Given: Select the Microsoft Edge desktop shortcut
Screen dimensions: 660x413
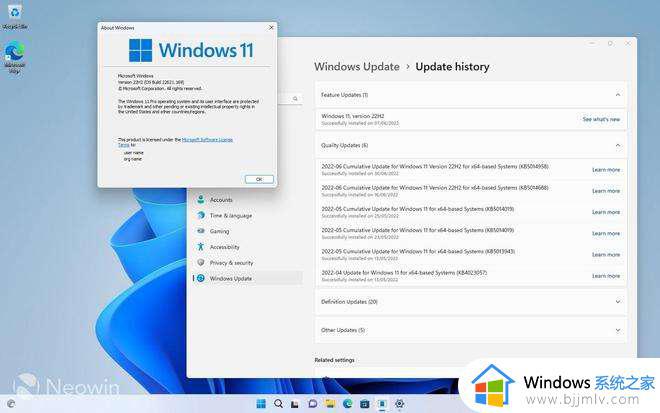Looking at the screenshot, I should pyautogui.click(x=15, y=56).
